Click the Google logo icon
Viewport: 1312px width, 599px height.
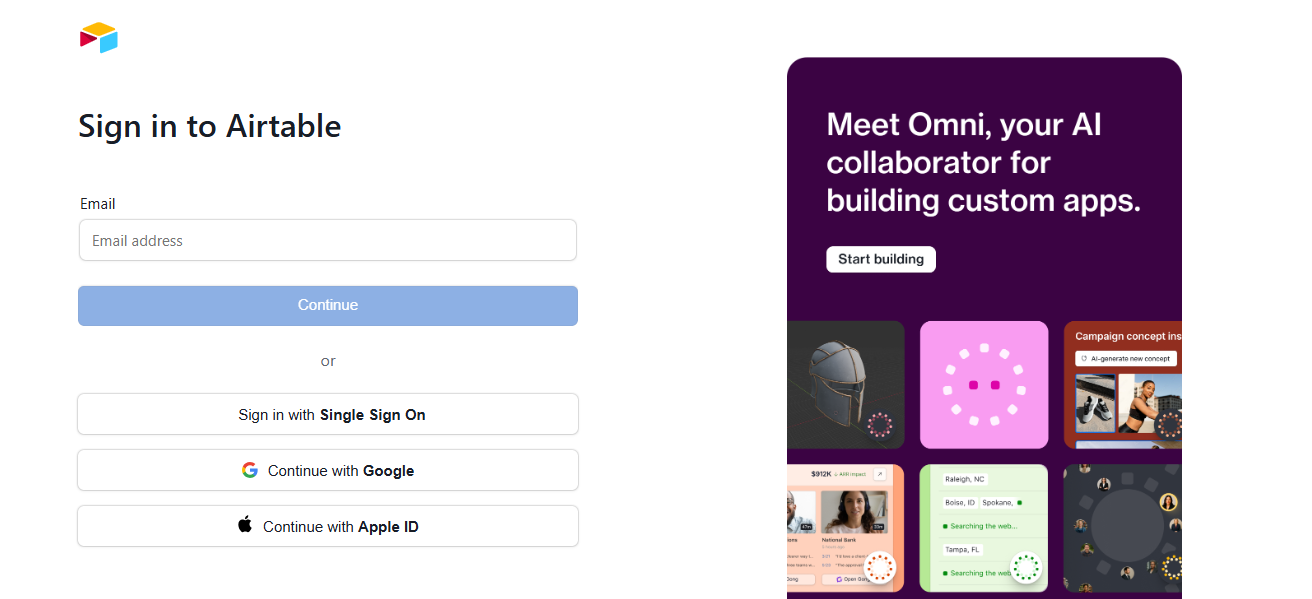250,470
